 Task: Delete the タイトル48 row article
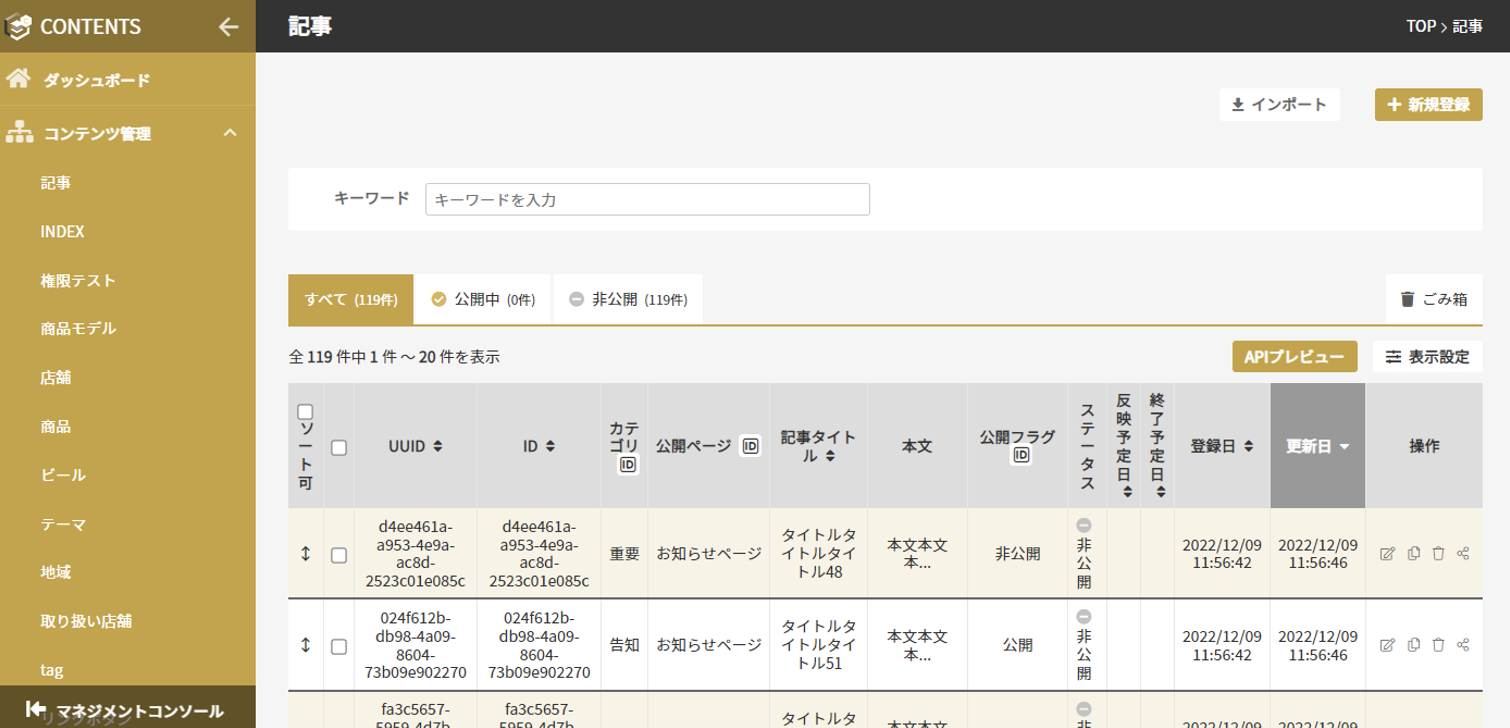(x=1438, y=553)
